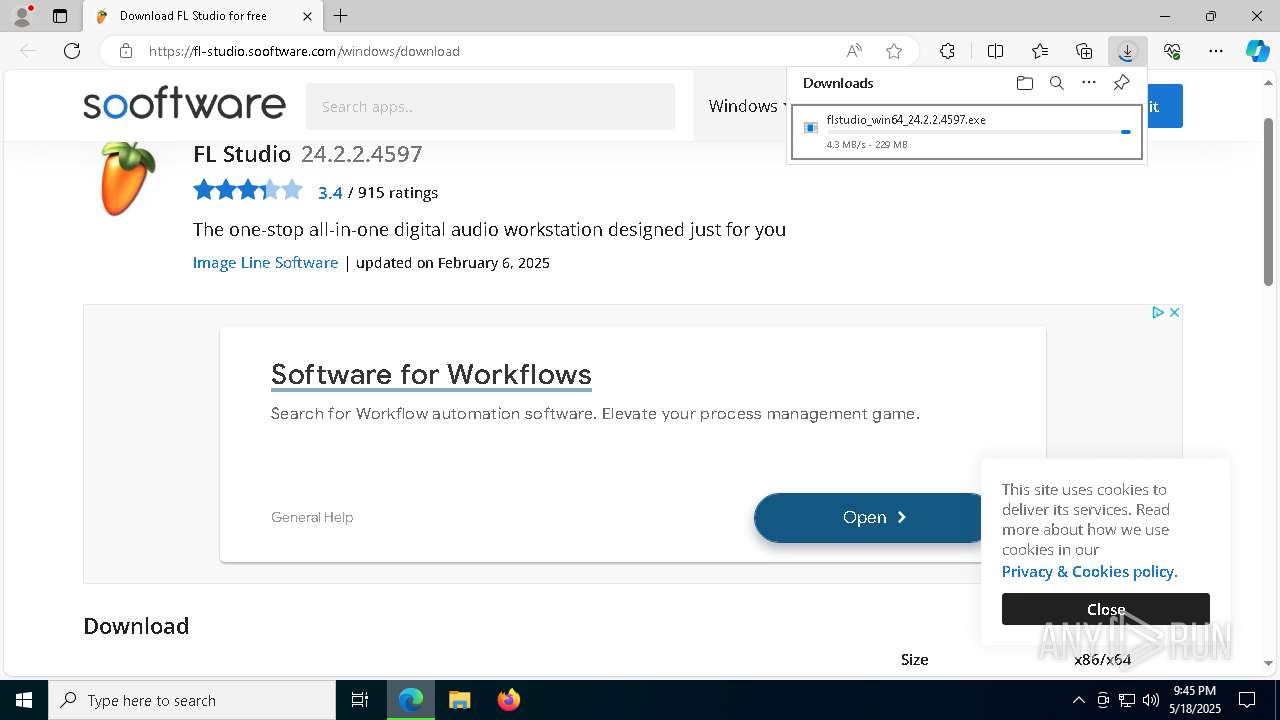Image resolution: width=1280 pixels, height=720 pixels.
Task: Open Image Line Software link
Action: click(x=265, y=263)
